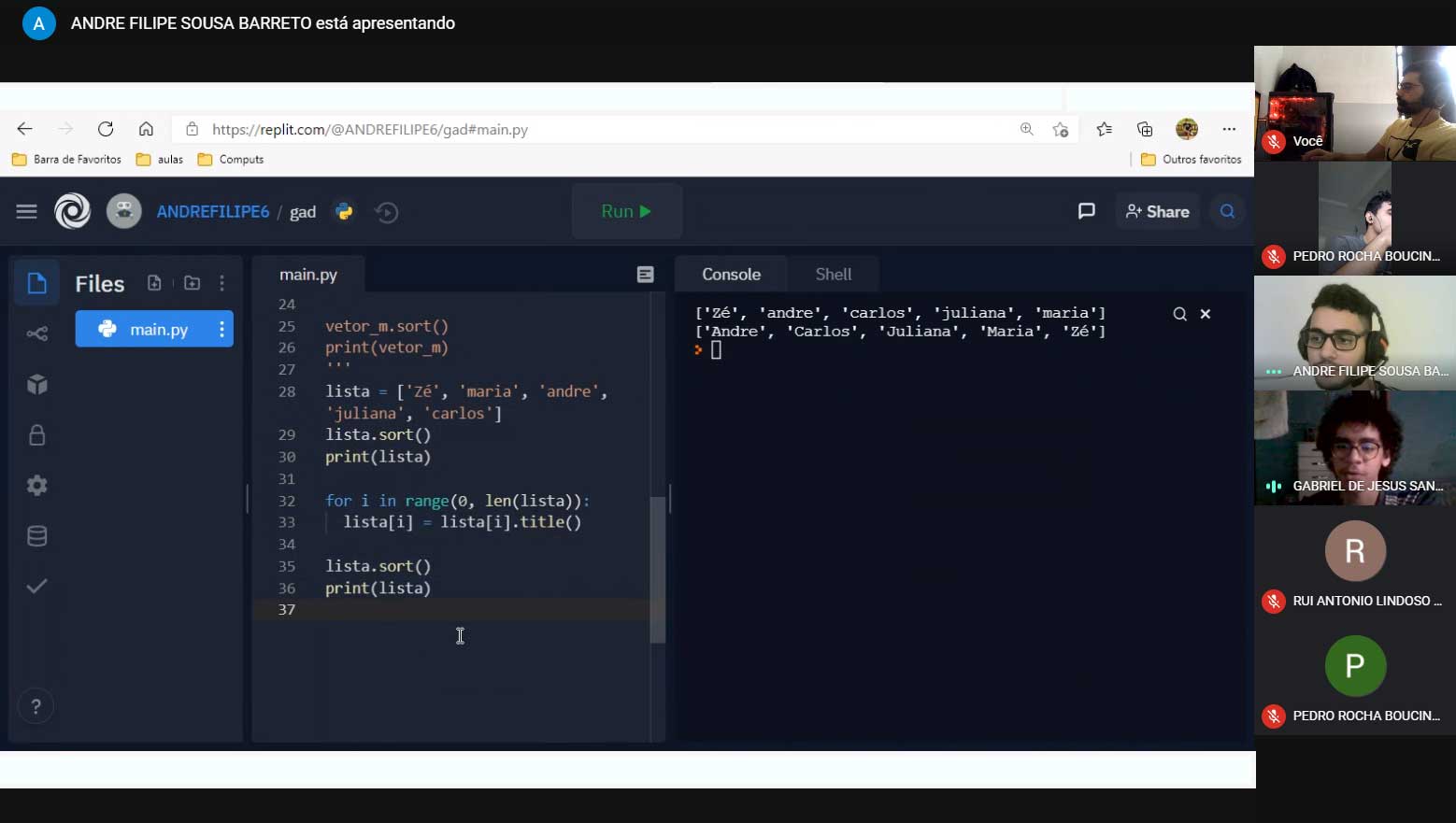Open the Packages cube icon
Viewport: 1456px width, 823px height.
click(x=37, y=385)
